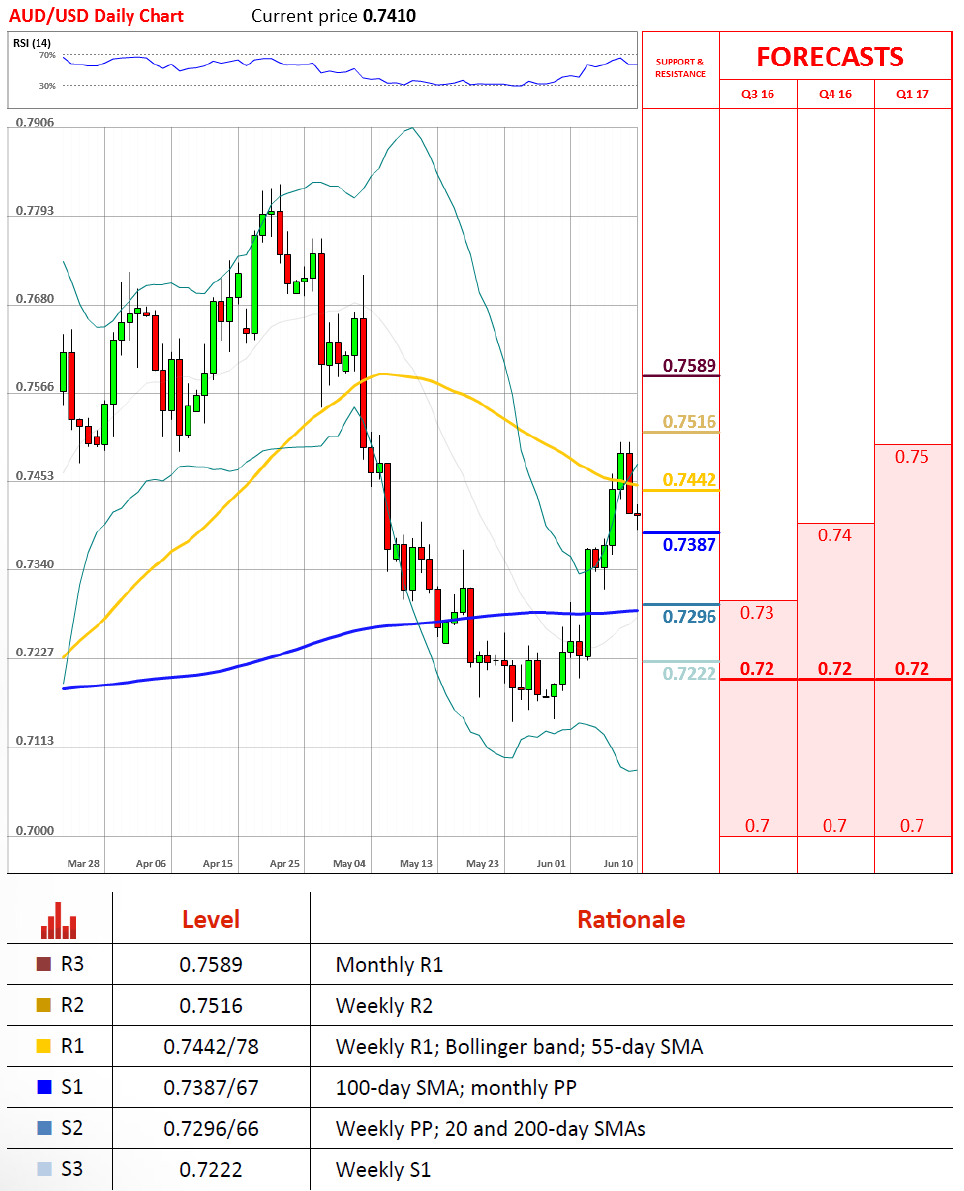
Task: Click the 0.7296 support level label
Action: 689,617
